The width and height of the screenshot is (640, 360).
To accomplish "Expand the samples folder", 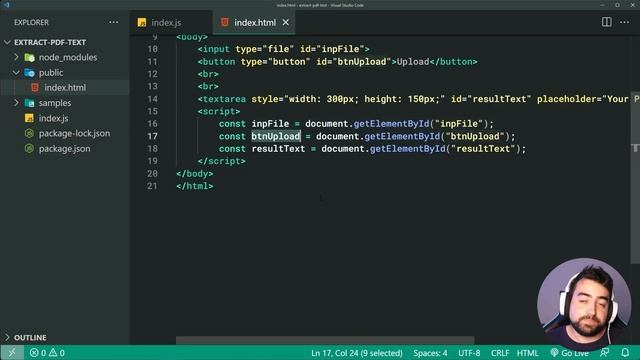I will pos(16,103).
